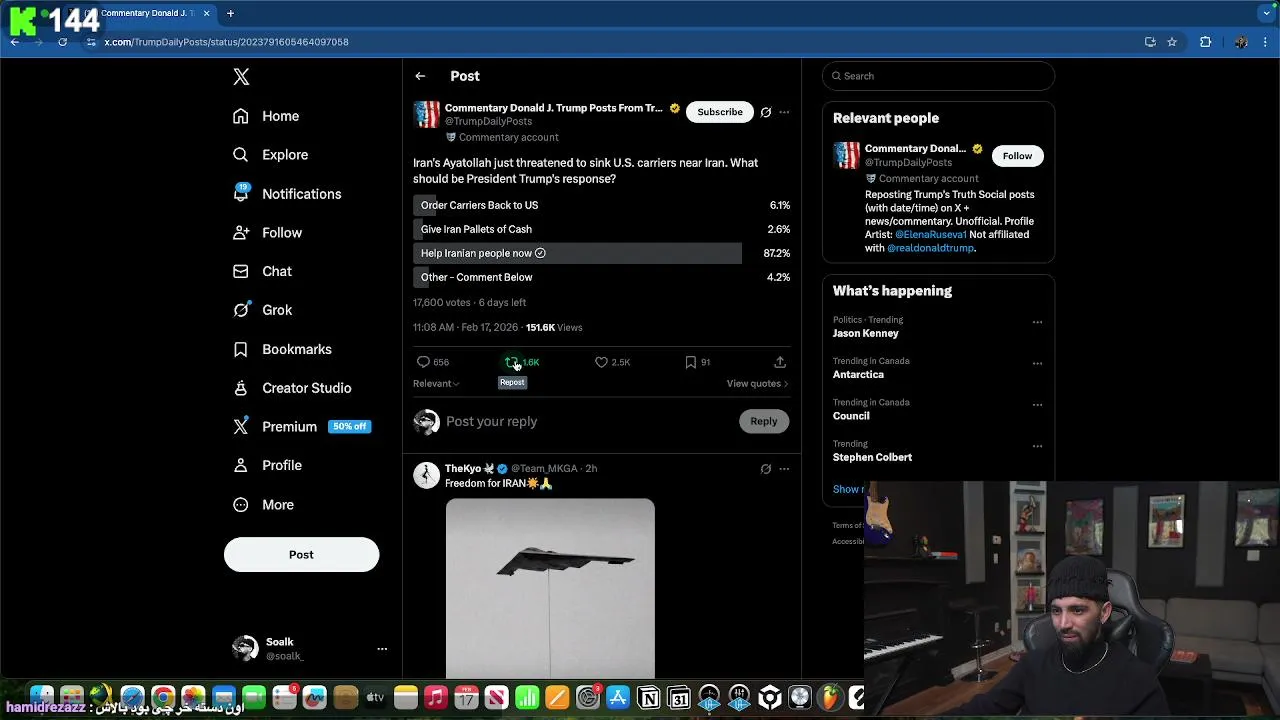Open the X logo home link

(x=241, y=77)
